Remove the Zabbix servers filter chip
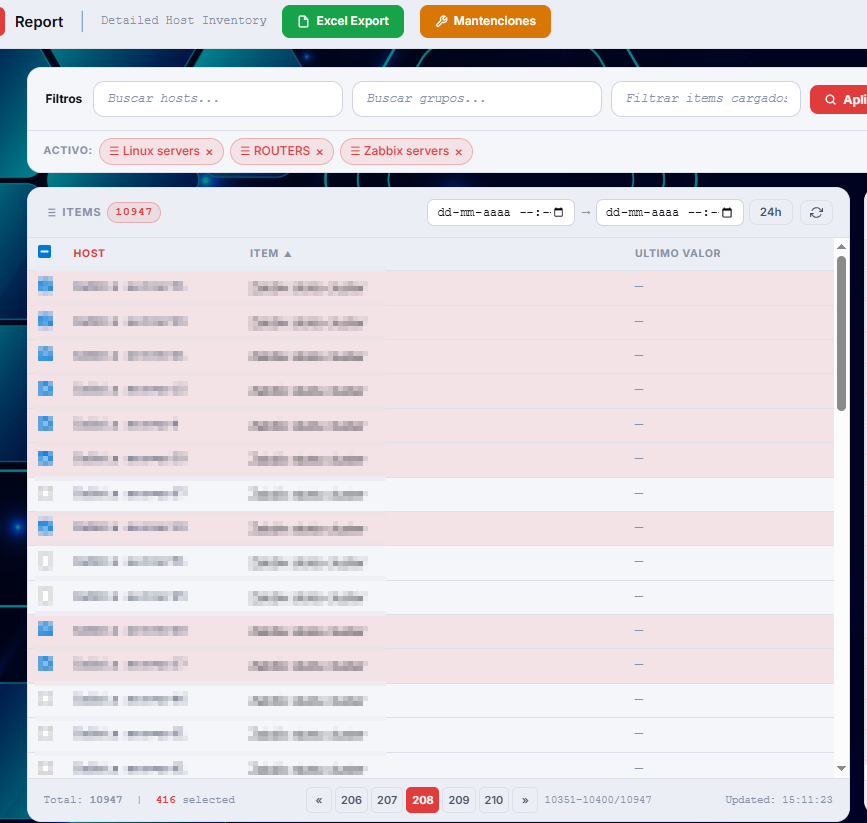The width and height of the screenshot is (867, 823). point(458,152)
